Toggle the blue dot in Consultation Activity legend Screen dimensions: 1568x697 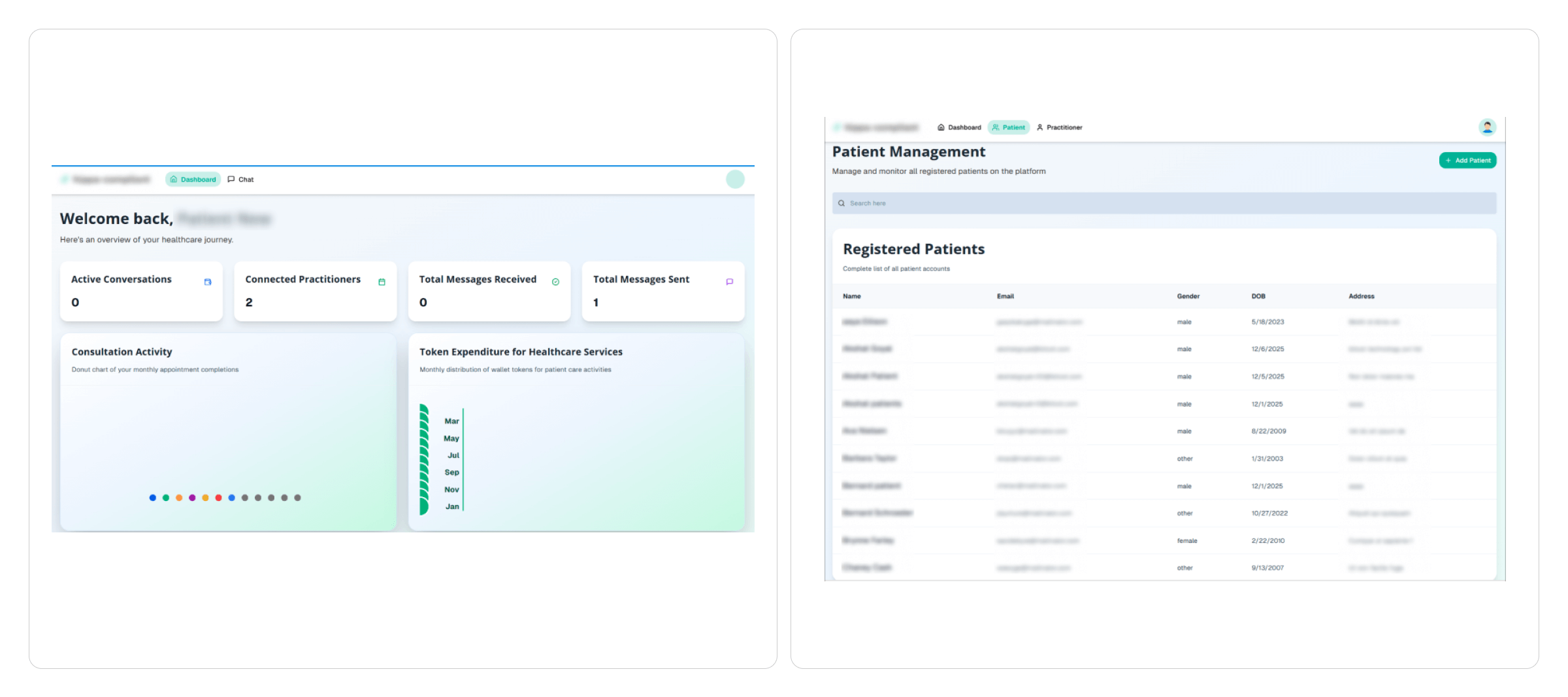(152, 497)
